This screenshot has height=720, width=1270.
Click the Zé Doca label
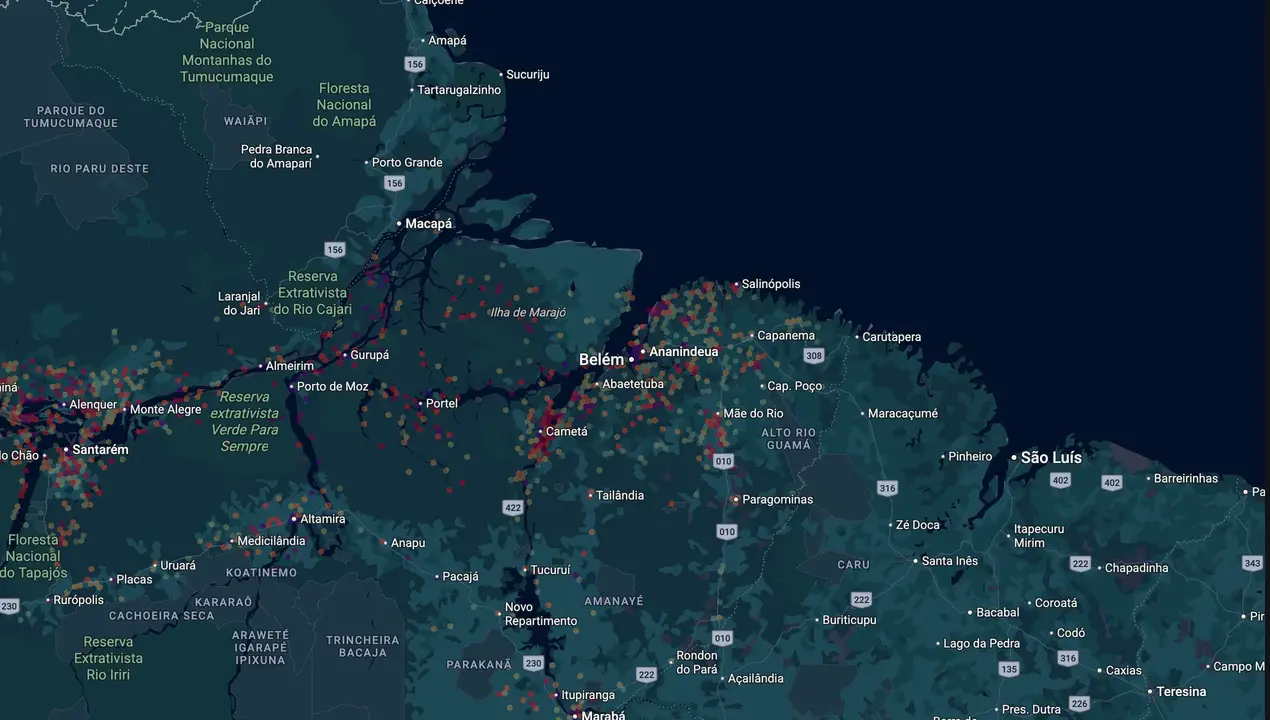coord(918,525)
